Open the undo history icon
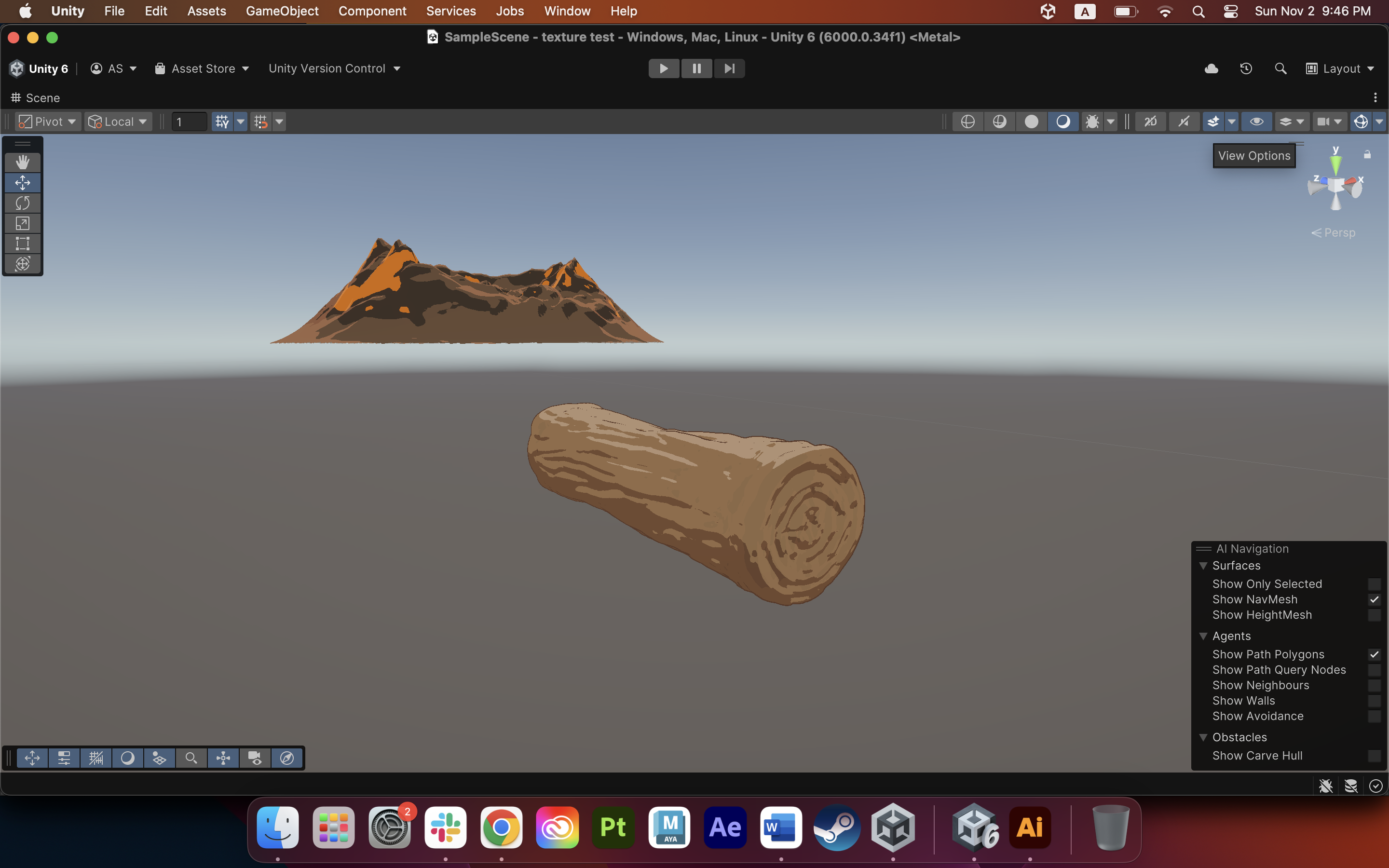Viewport: 1389px width, 868px height. (x=1245, y=68)
